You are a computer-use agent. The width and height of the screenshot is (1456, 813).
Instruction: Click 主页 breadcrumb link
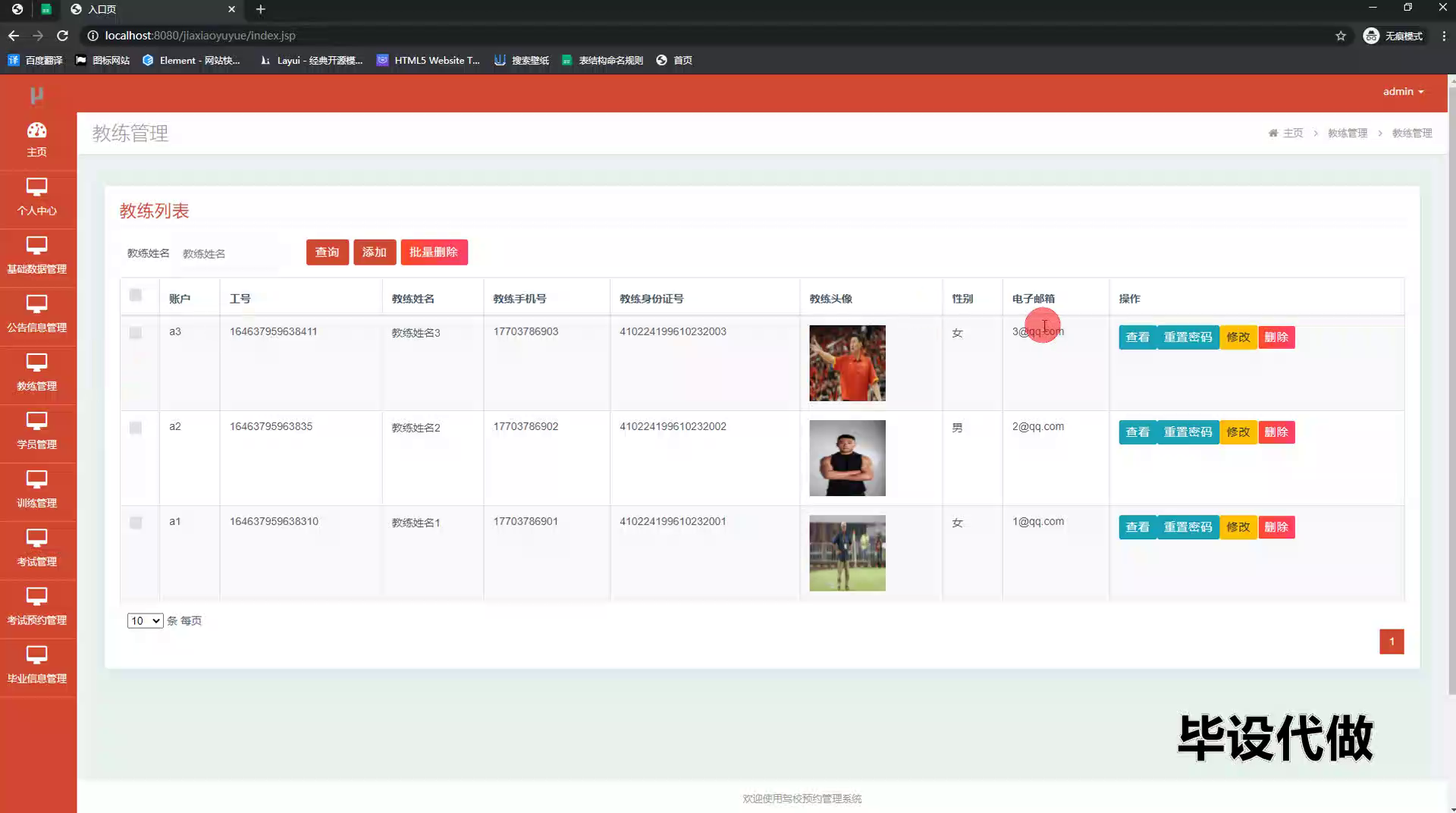(1292, 133)
